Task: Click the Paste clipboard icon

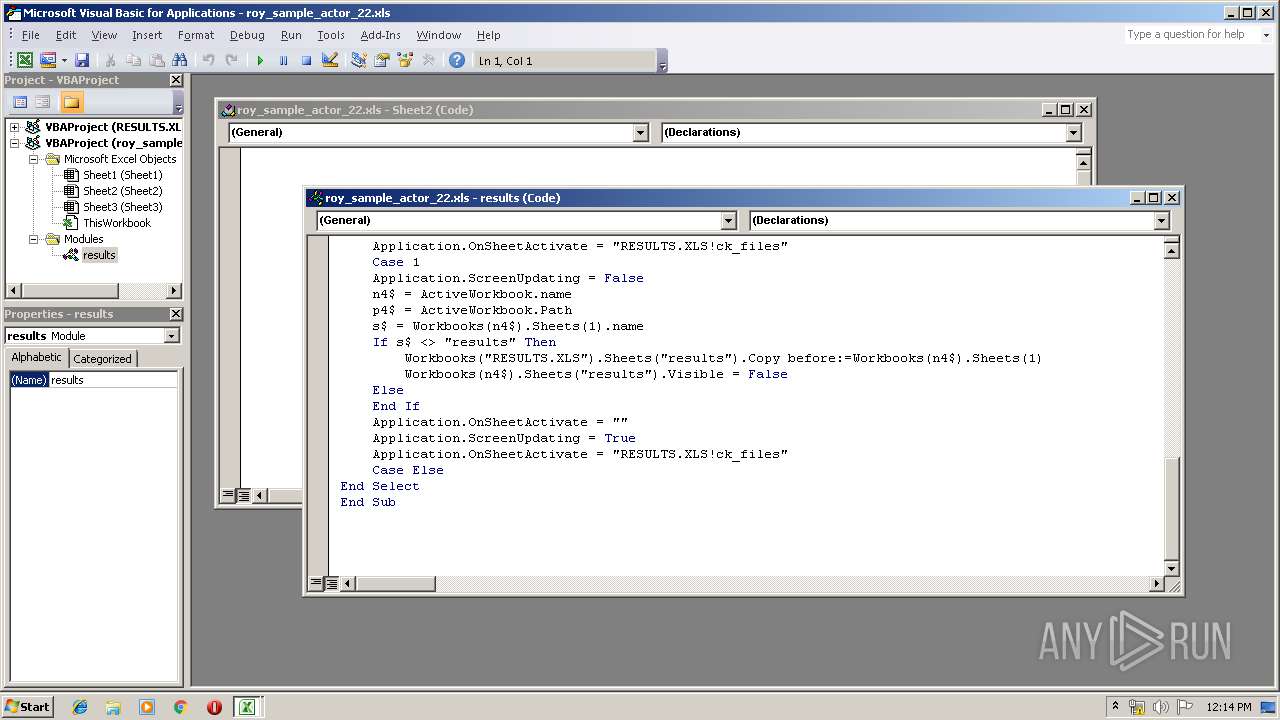Action: [x=156, y=60]
